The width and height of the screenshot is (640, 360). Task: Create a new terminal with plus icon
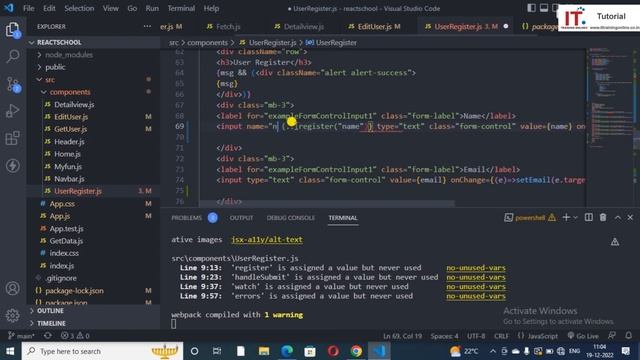[566, 218]
